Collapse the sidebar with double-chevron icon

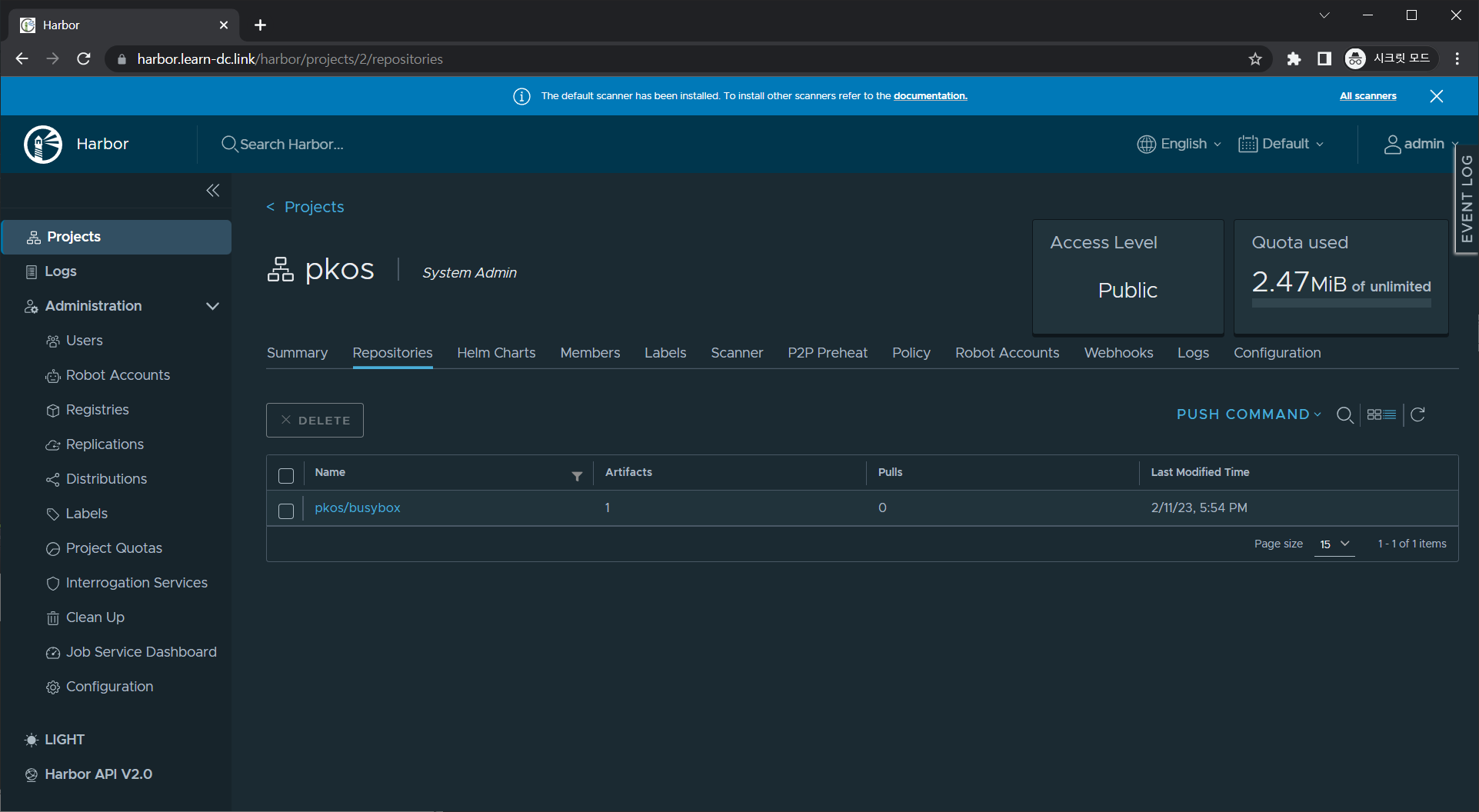213,191
